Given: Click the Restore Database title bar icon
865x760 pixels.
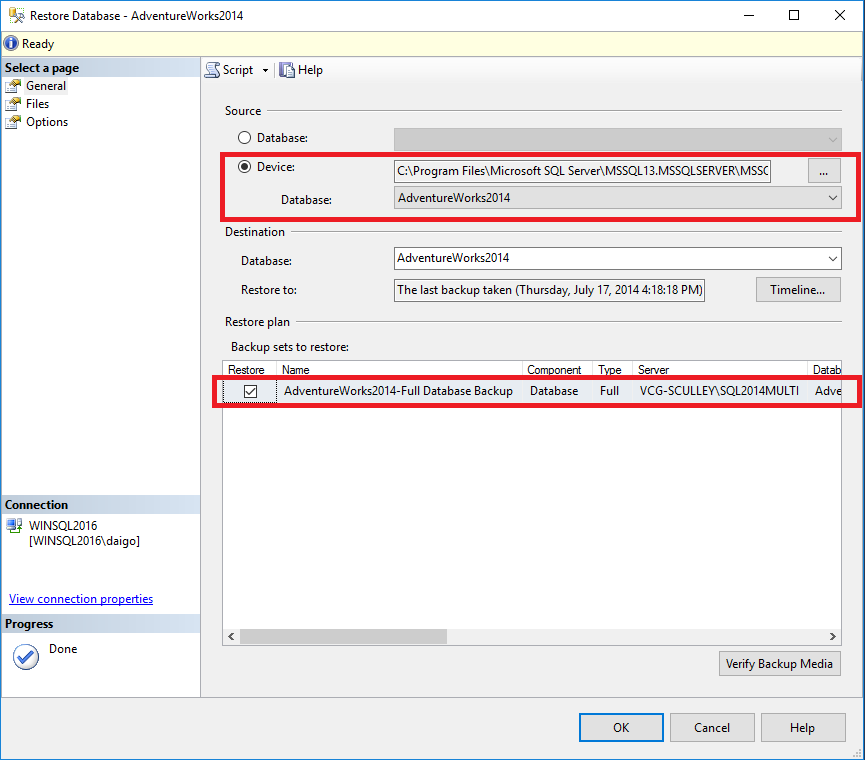Looking at the screenshot, I should (x=17, y=15).
